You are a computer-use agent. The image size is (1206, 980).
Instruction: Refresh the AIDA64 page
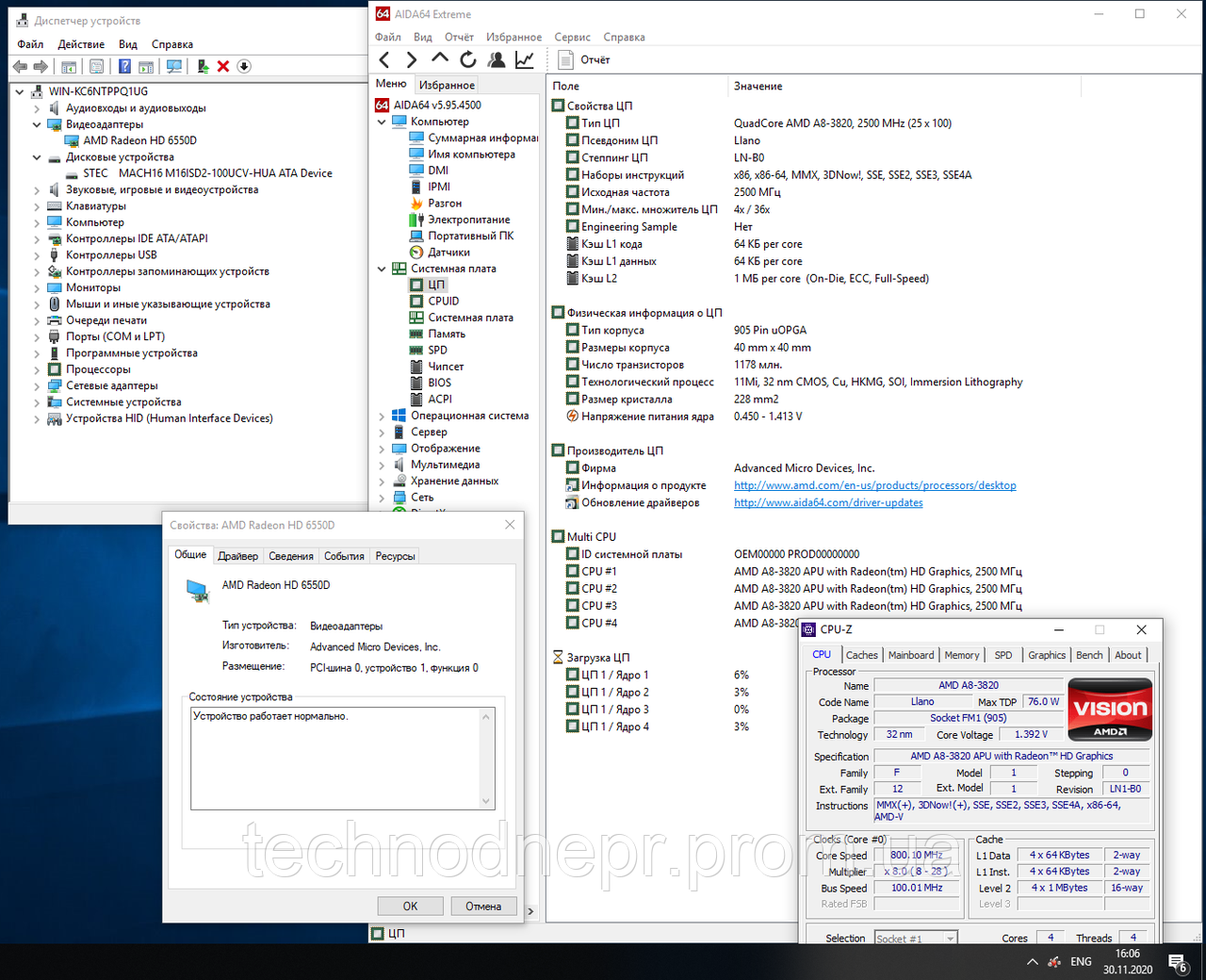(x=468, y=60)
